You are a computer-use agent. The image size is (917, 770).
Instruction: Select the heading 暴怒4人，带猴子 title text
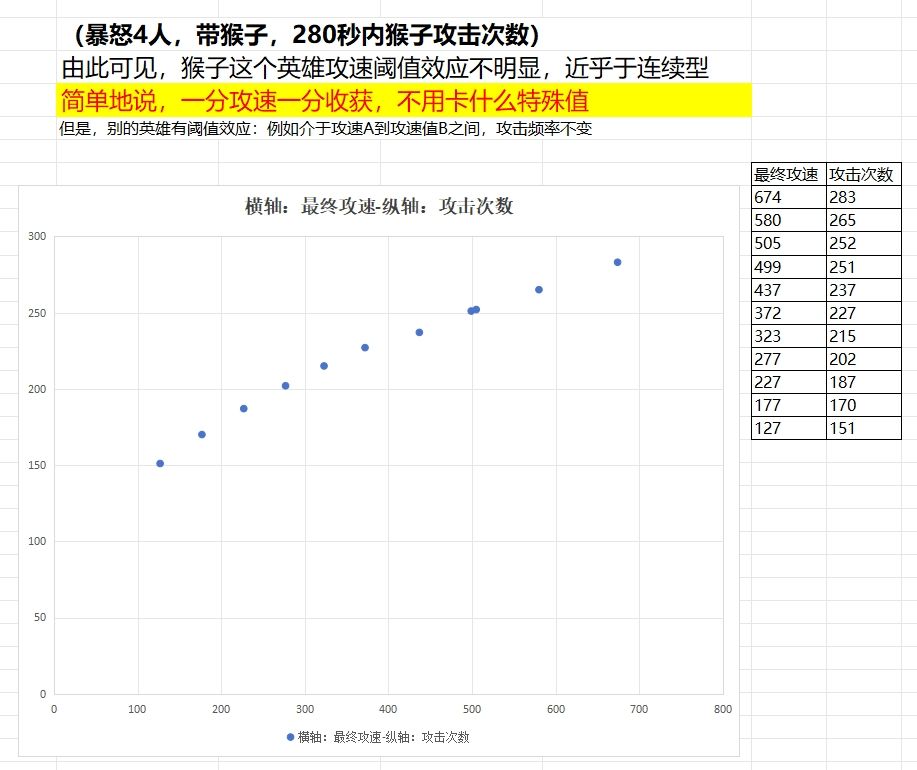pyautogui.click(x=306, y=35)
